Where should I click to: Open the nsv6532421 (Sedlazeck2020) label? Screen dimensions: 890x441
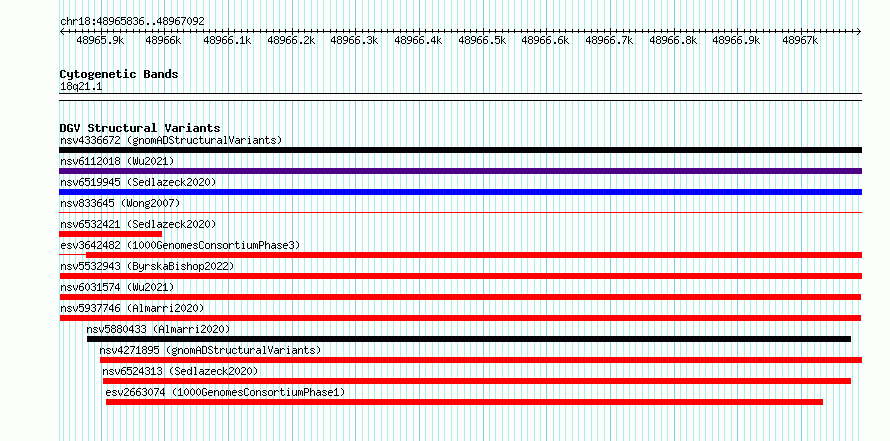[138, 224]
